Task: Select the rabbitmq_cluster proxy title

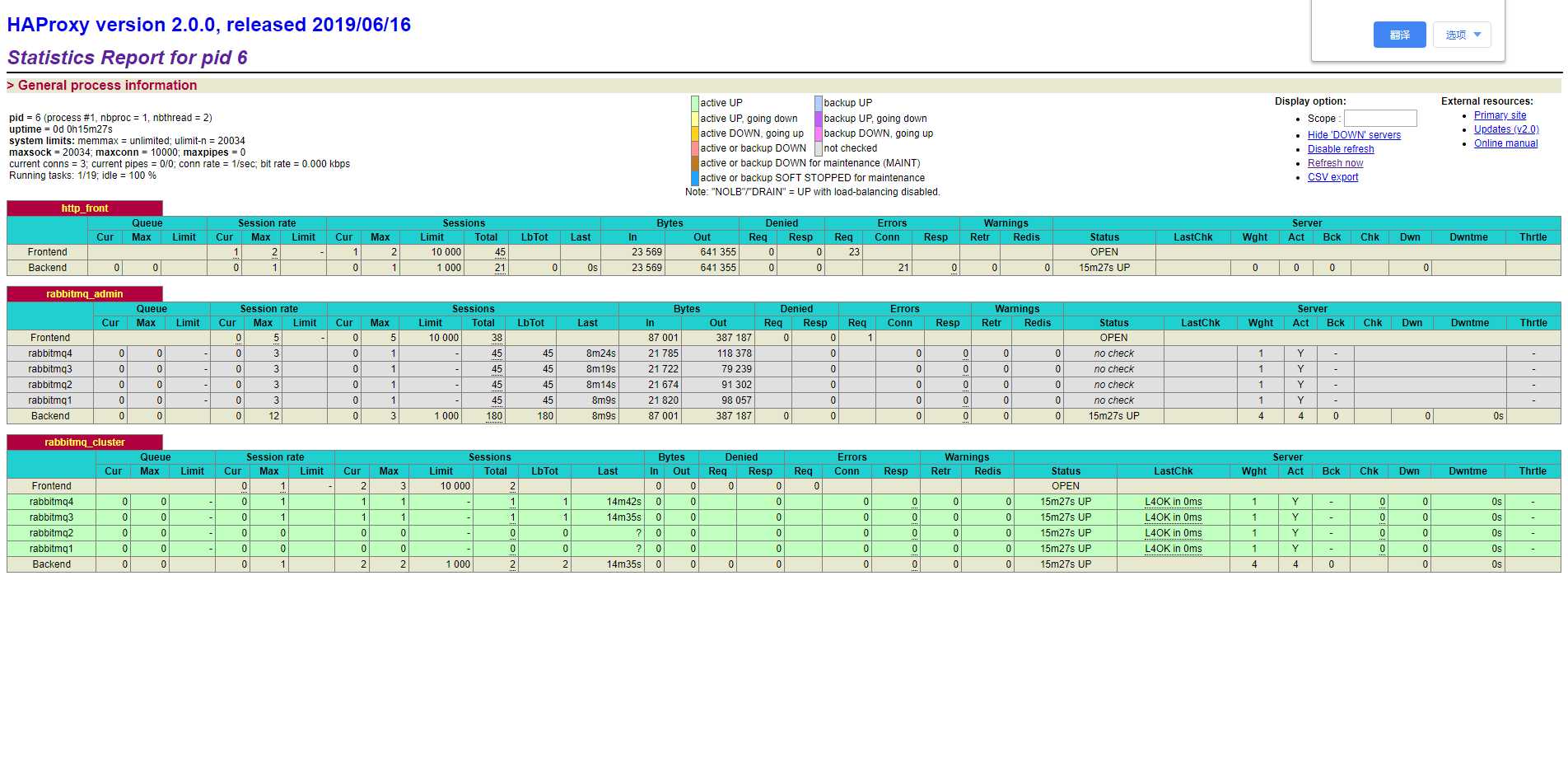Action: [x=85, y=442]
